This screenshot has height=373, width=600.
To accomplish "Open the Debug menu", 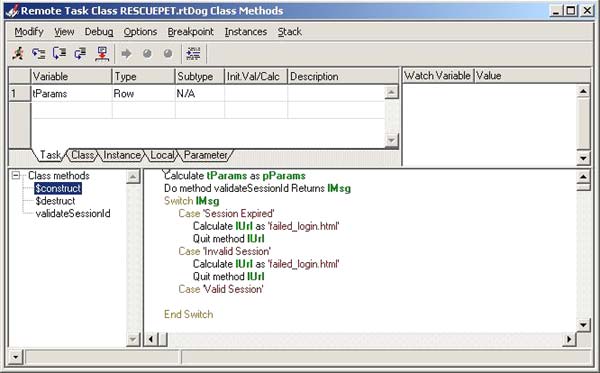I will click(x=99, y=32).
